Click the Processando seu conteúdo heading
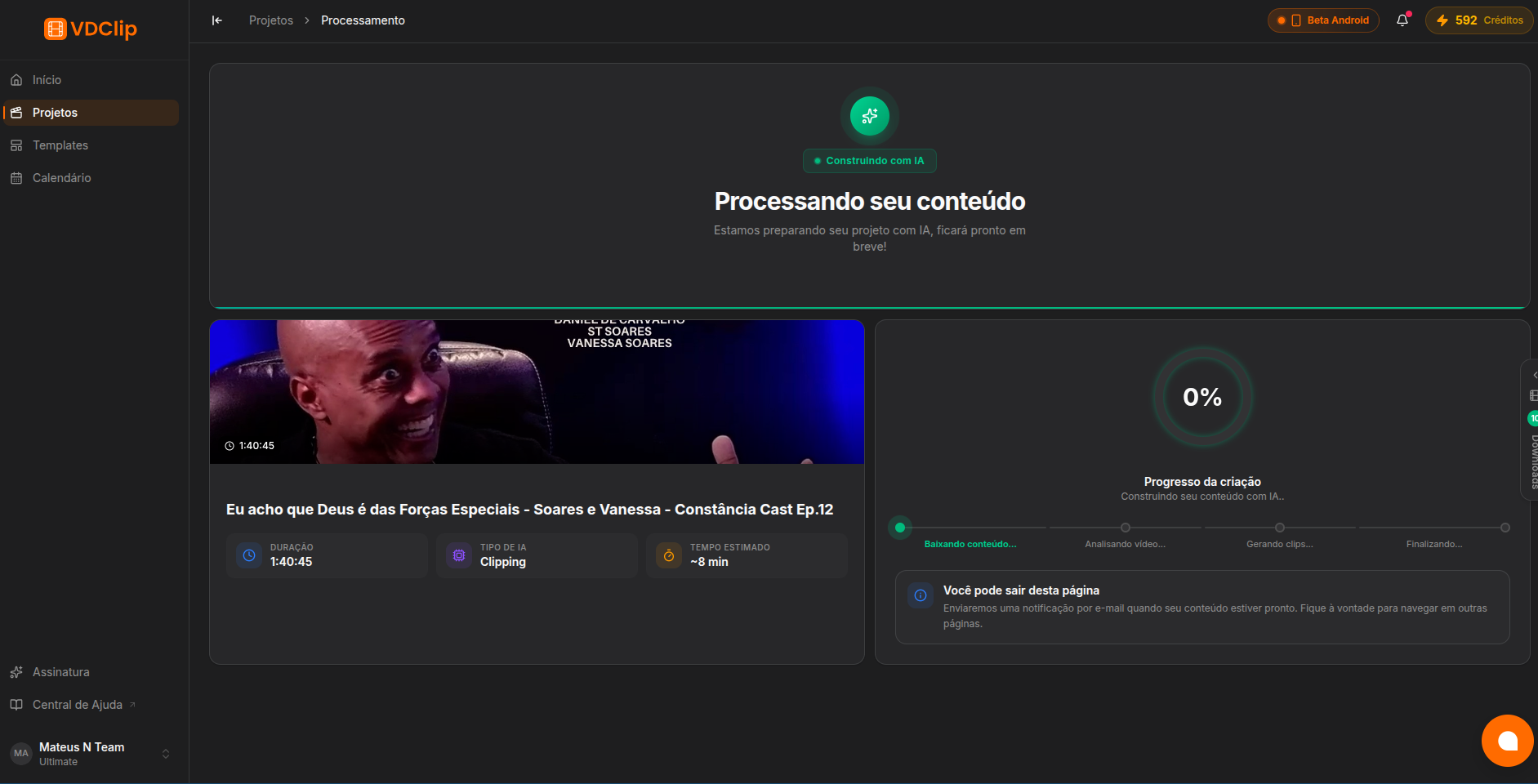Screen dimensions: 1538x784 (870, 201)
